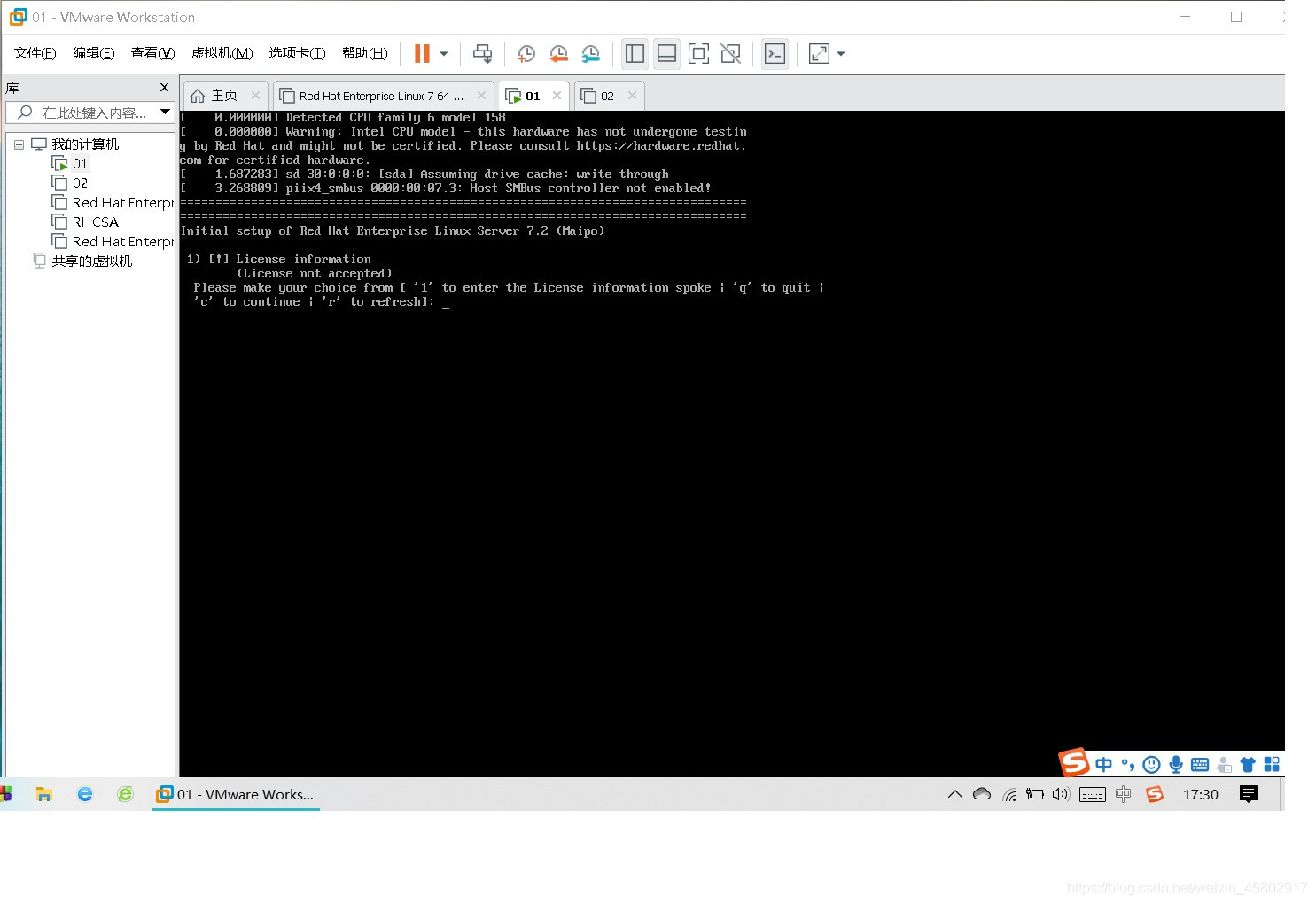Click the touch keyboard tray icon
Screen dimensions: 1316x904
click(x=1093, y=794)
